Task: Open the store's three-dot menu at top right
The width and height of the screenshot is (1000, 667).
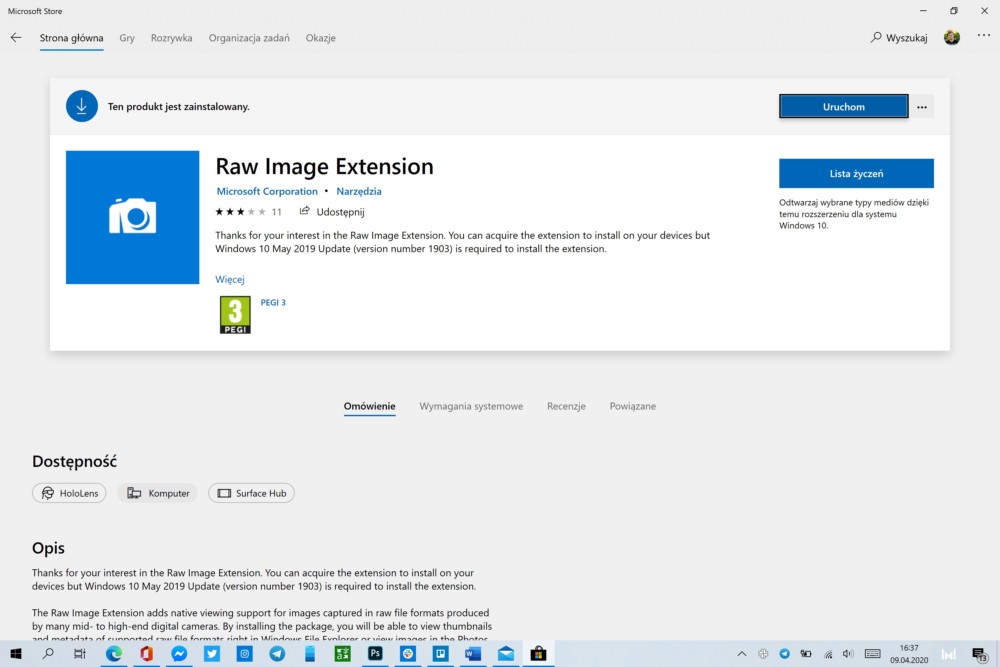Action: click(983, 36)
